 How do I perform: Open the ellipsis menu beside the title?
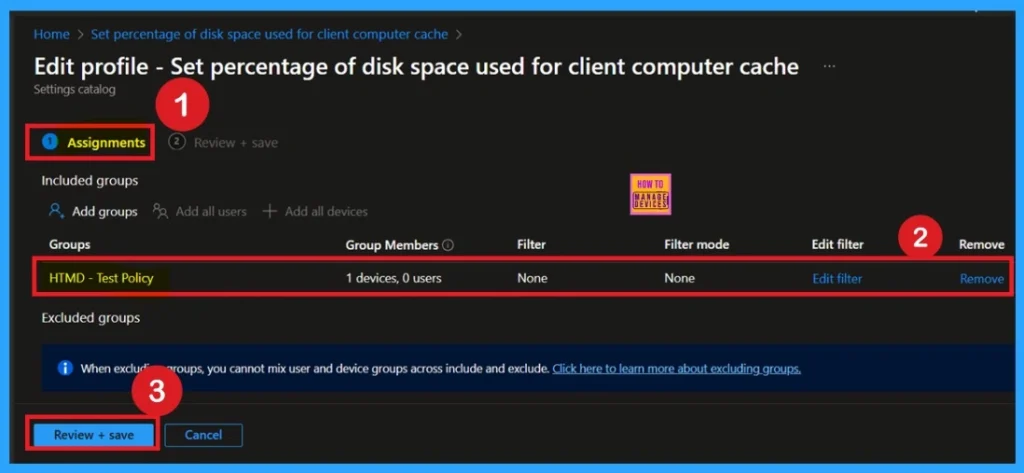point(829,66)
